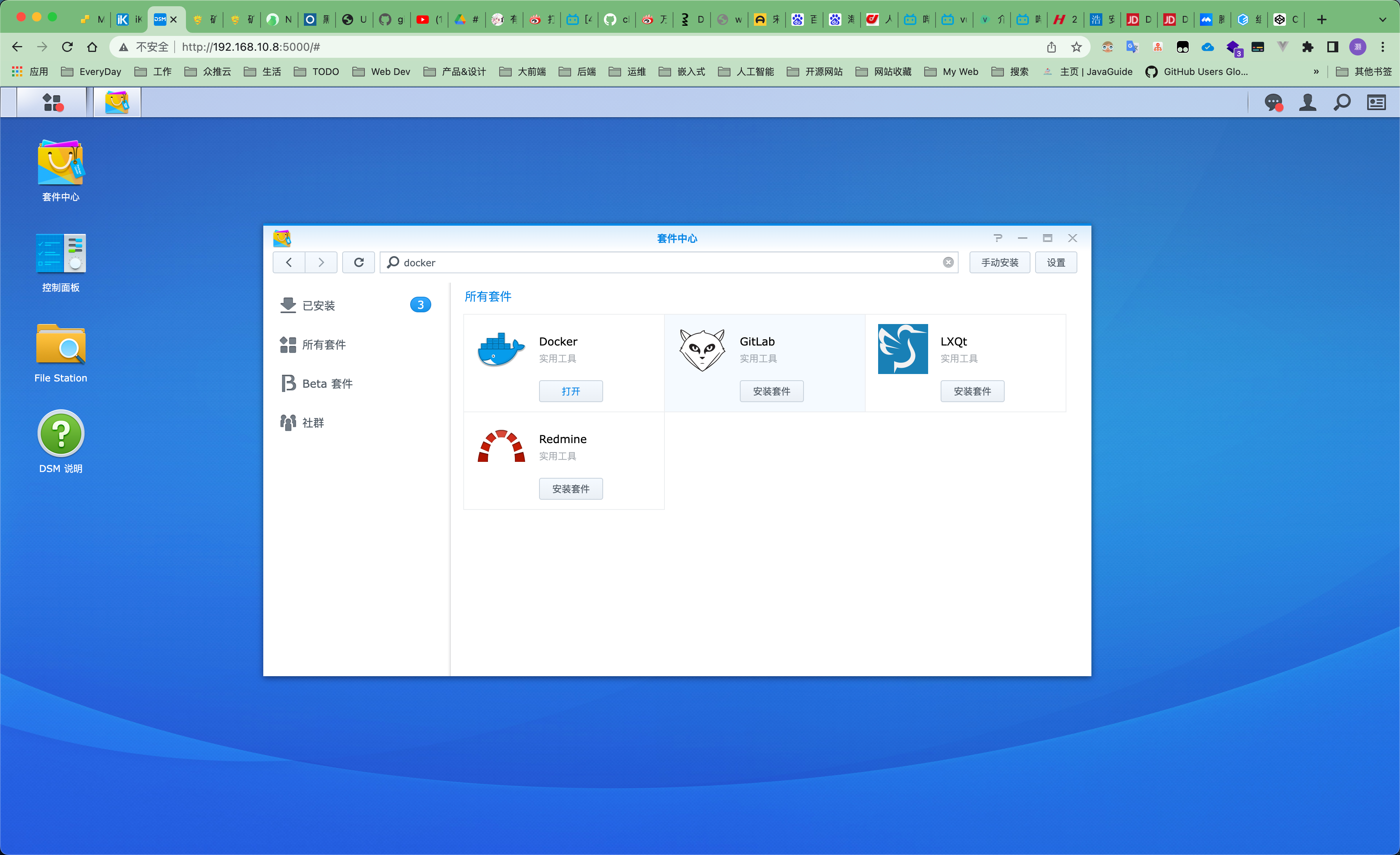
Task: Select 已安装 in the sidebar
Action: pyautogui.click(x=356, y=305)
